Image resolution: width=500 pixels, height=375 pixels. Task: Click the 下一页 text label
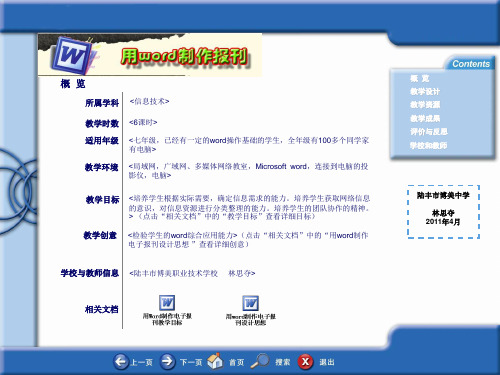point(191,362)
